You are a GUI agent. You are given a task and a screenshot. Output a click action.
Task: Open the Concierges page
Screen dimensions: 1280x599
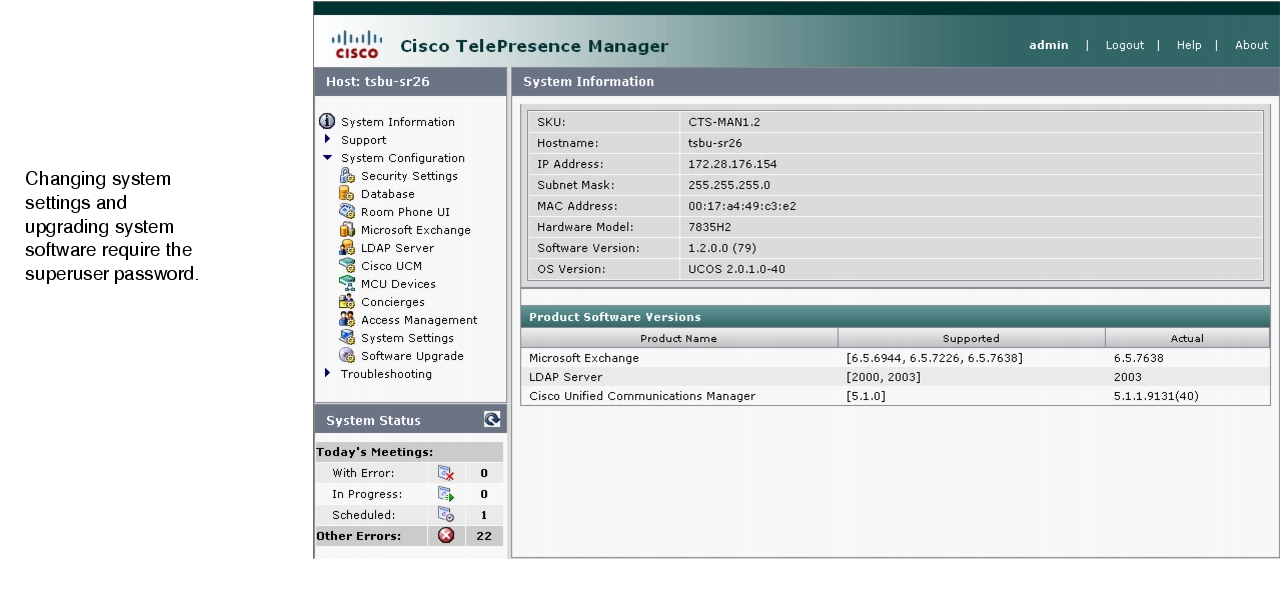pyautogui.click(x=393, y=302)
